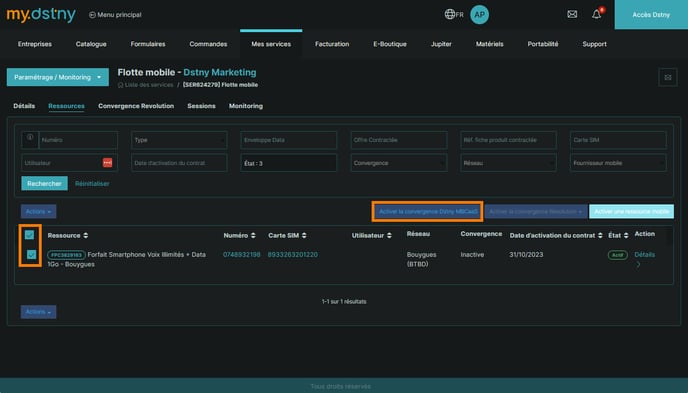Select Mes services menu
This screenshot has width=688, height=393.
(x=271, y=44)
